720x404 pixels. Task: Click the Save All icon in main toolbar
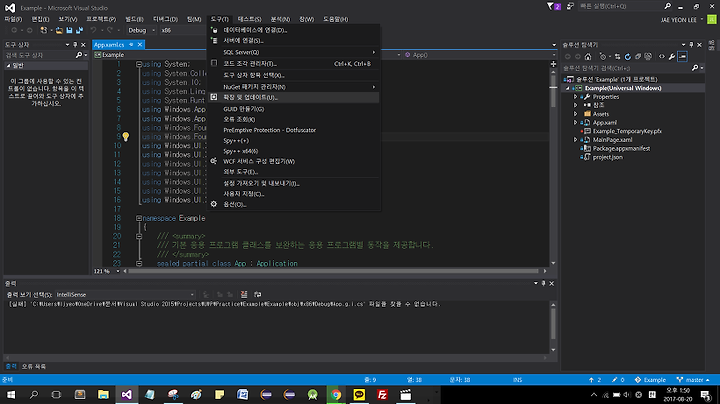[x=79, y=30]
